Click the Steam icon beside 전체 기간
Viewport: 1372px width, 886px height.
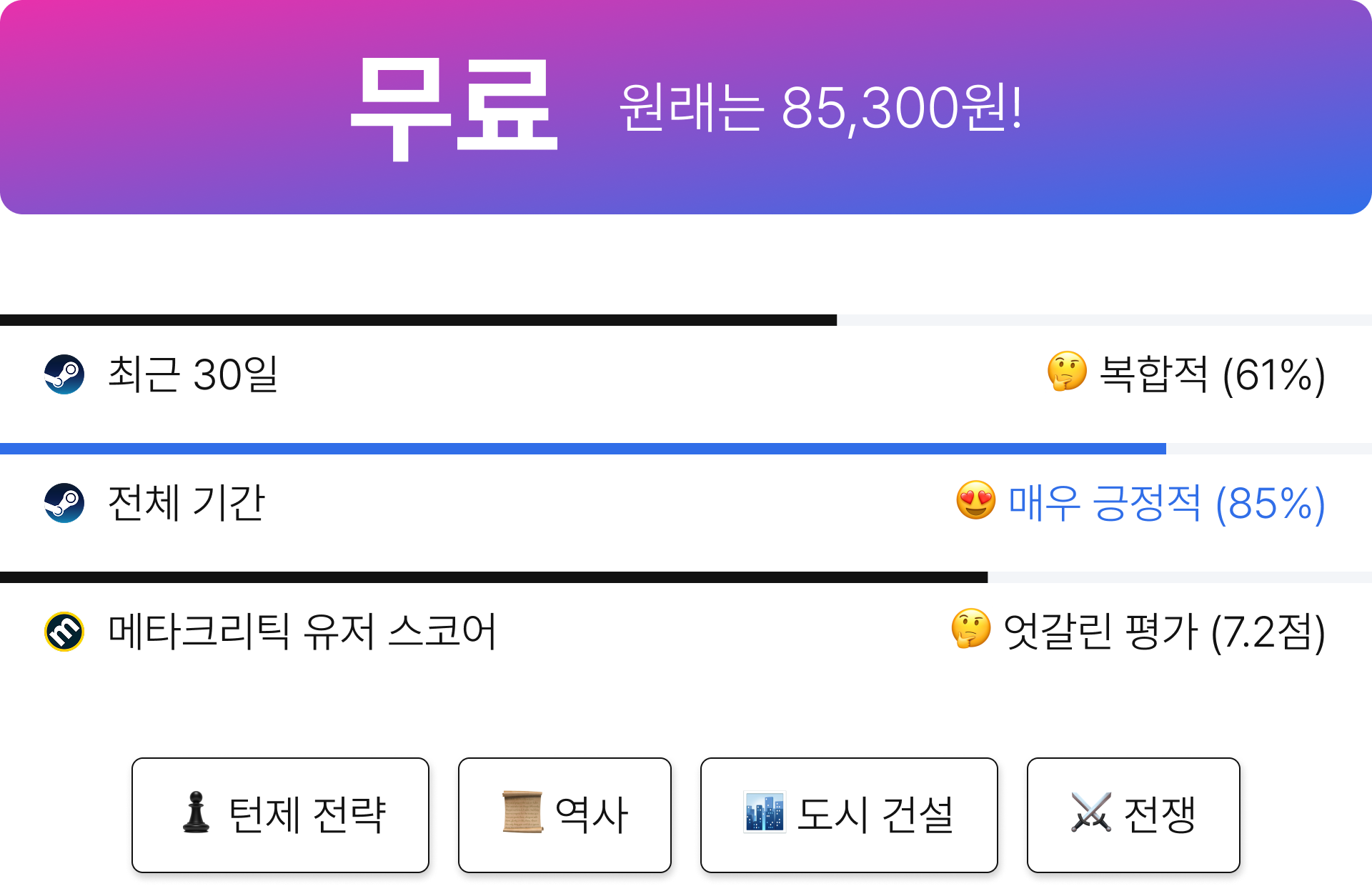pyautogui.click(x=64, y=503)
